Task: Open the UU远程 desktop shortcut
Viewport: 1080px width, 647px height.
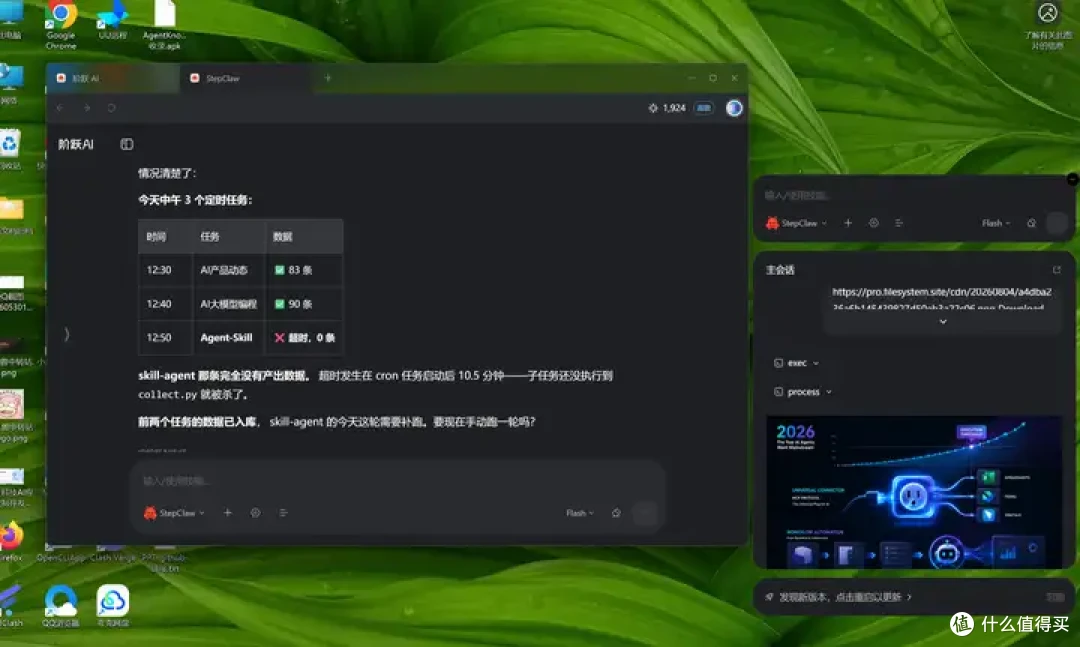Action: (x=112, y=21)
